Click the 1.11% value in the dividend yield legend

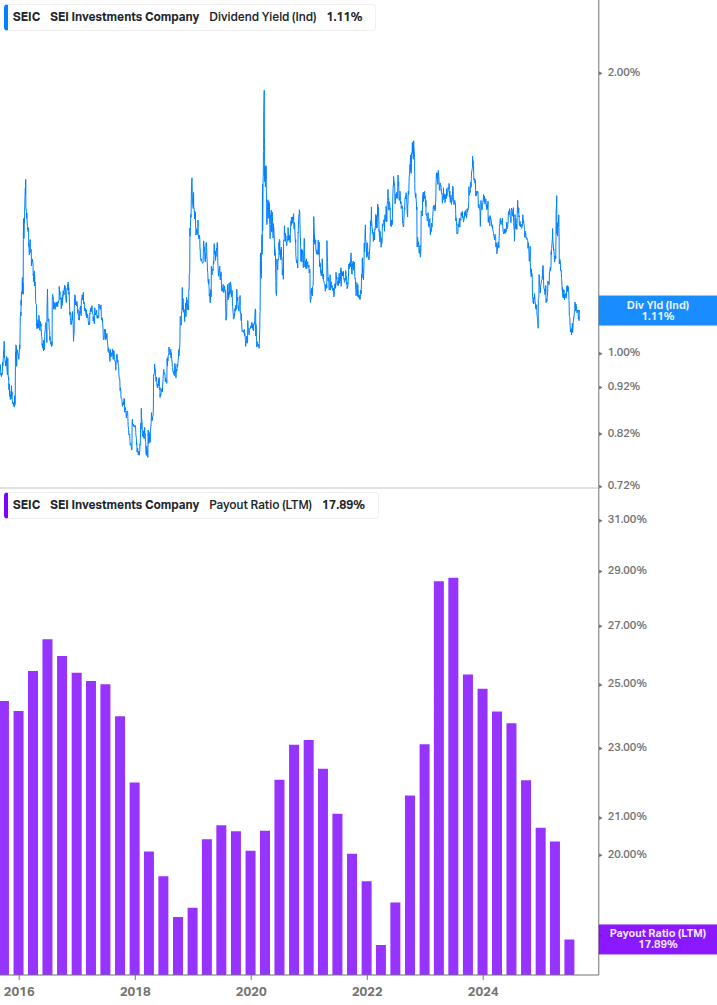tap(345, 17)
